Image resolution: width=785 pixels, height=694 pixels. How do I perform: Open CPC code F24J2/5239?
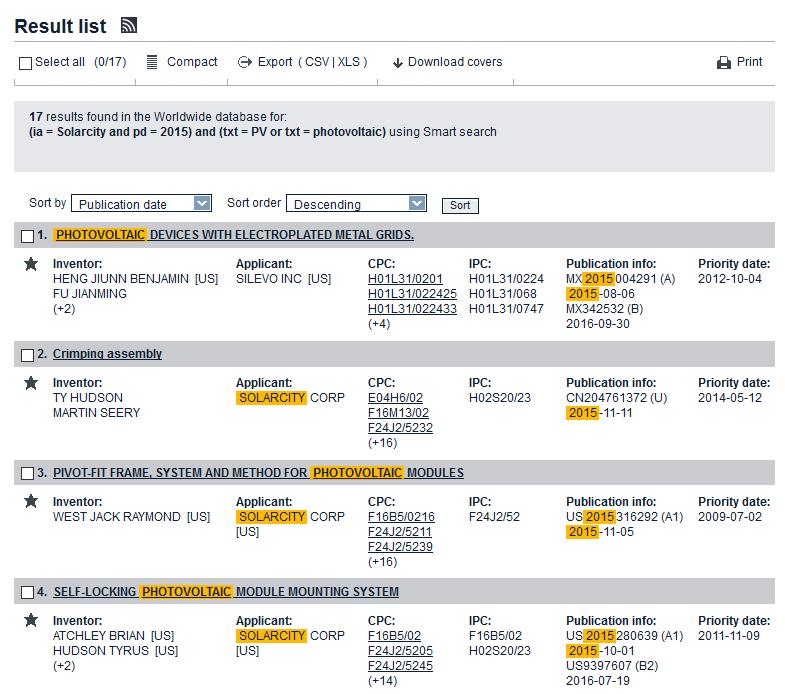[x=400, y=547]
